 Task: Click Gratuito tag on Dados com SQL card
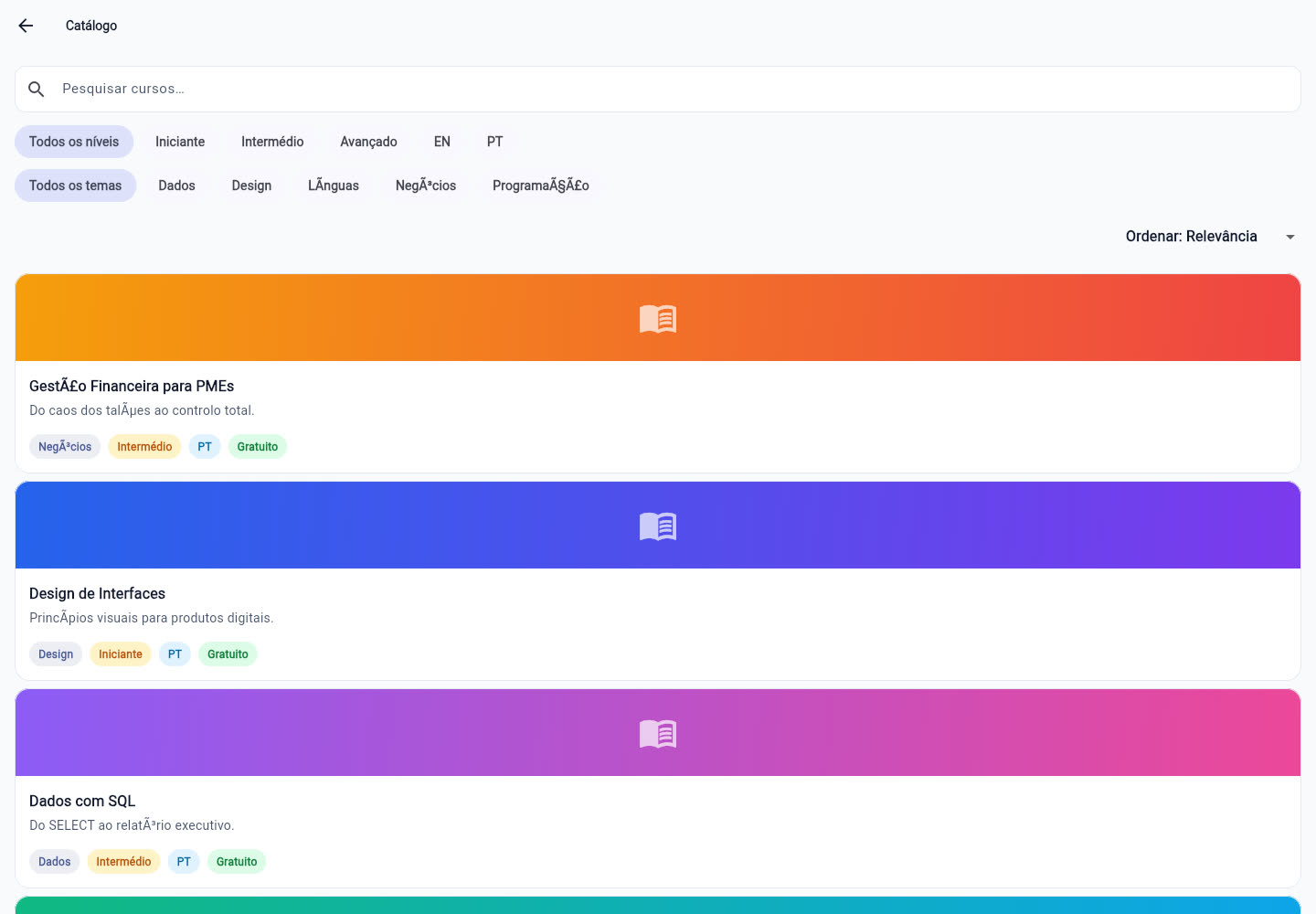click(x=237, y=862)
